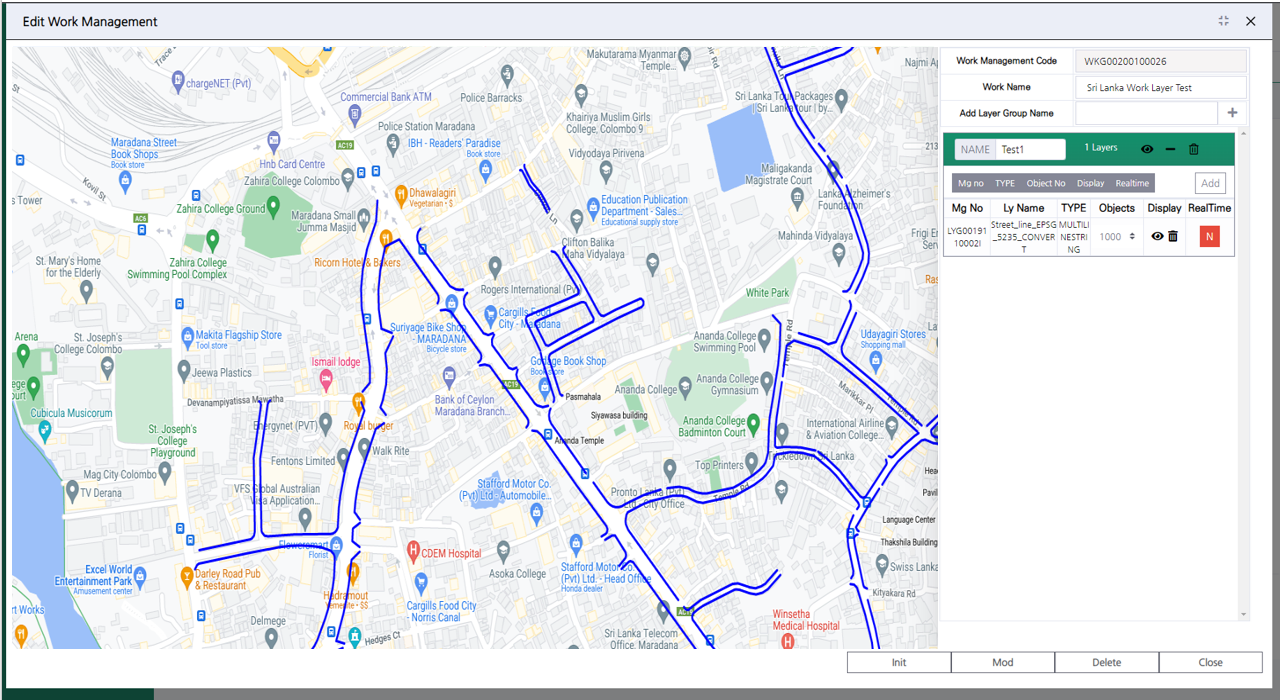Image resolution: width=1280 pixels, height=700 pixels.
Task: Click the Street_line_EPSG_5235_CONVERT layer name cell
Action: [x=1024, y=237]
